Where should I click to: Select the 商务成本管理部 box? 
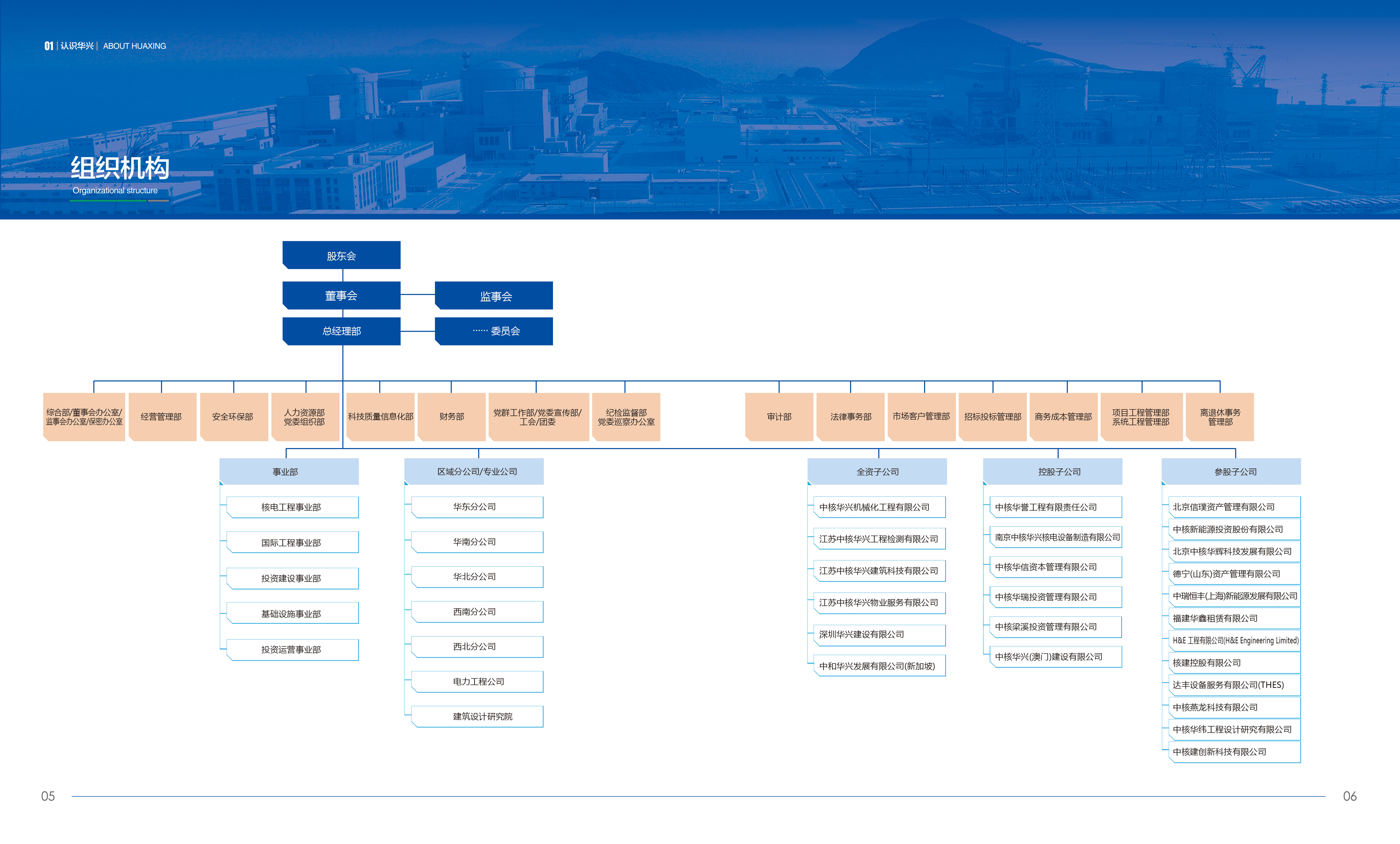point(1064,416)
